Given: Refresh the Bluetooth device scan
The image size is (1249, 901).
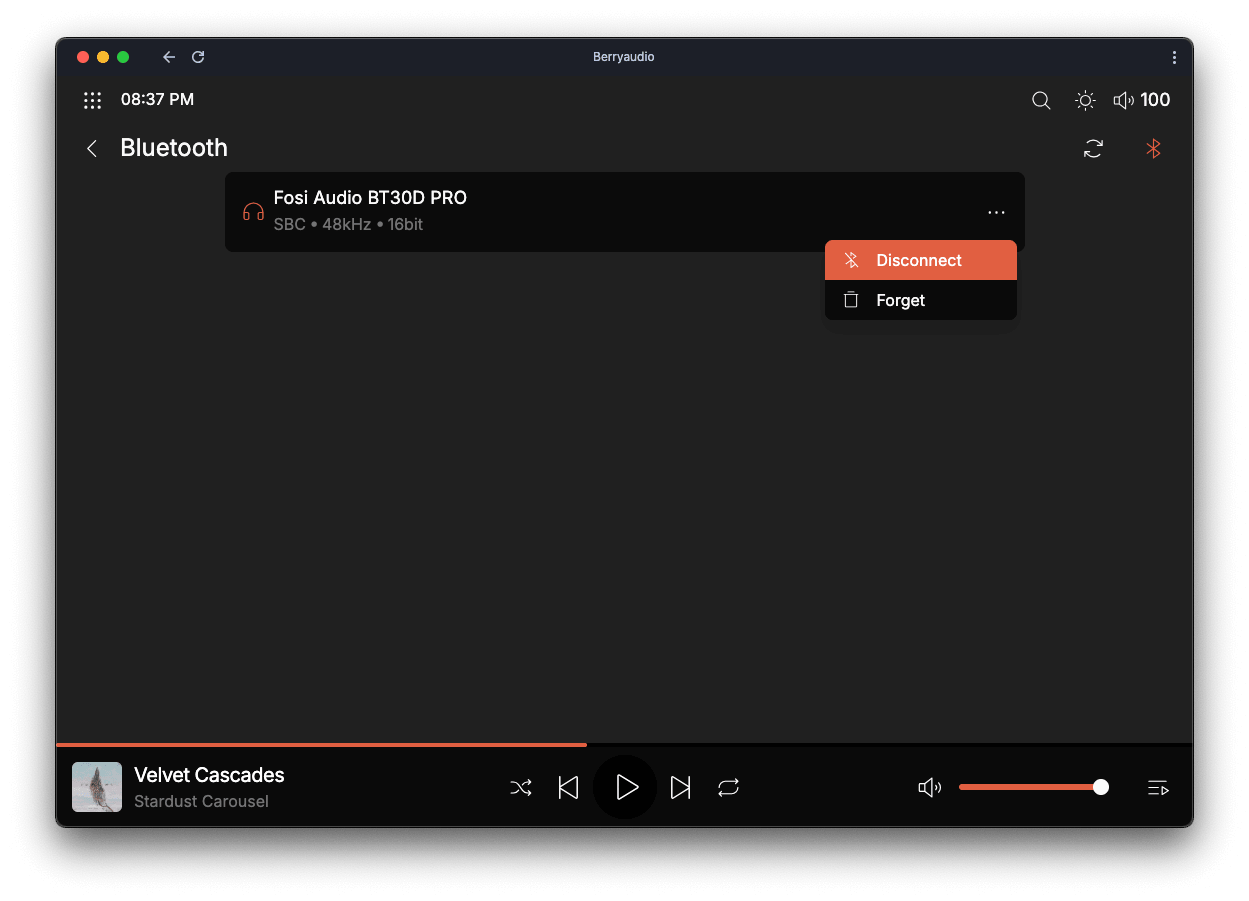Looking at the screenshot, I should pyautogui.click(x=1093, y=149).
